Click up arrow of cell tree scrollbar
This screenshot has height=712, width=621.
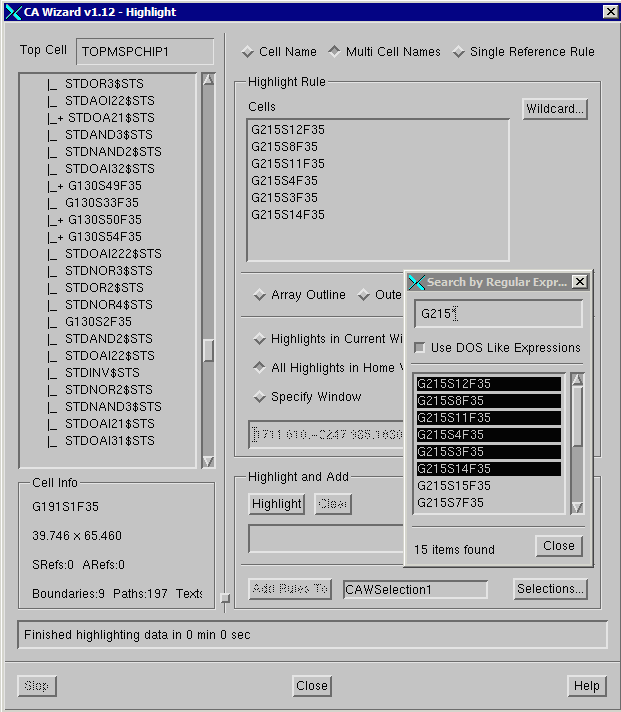[x=208, y=80]
